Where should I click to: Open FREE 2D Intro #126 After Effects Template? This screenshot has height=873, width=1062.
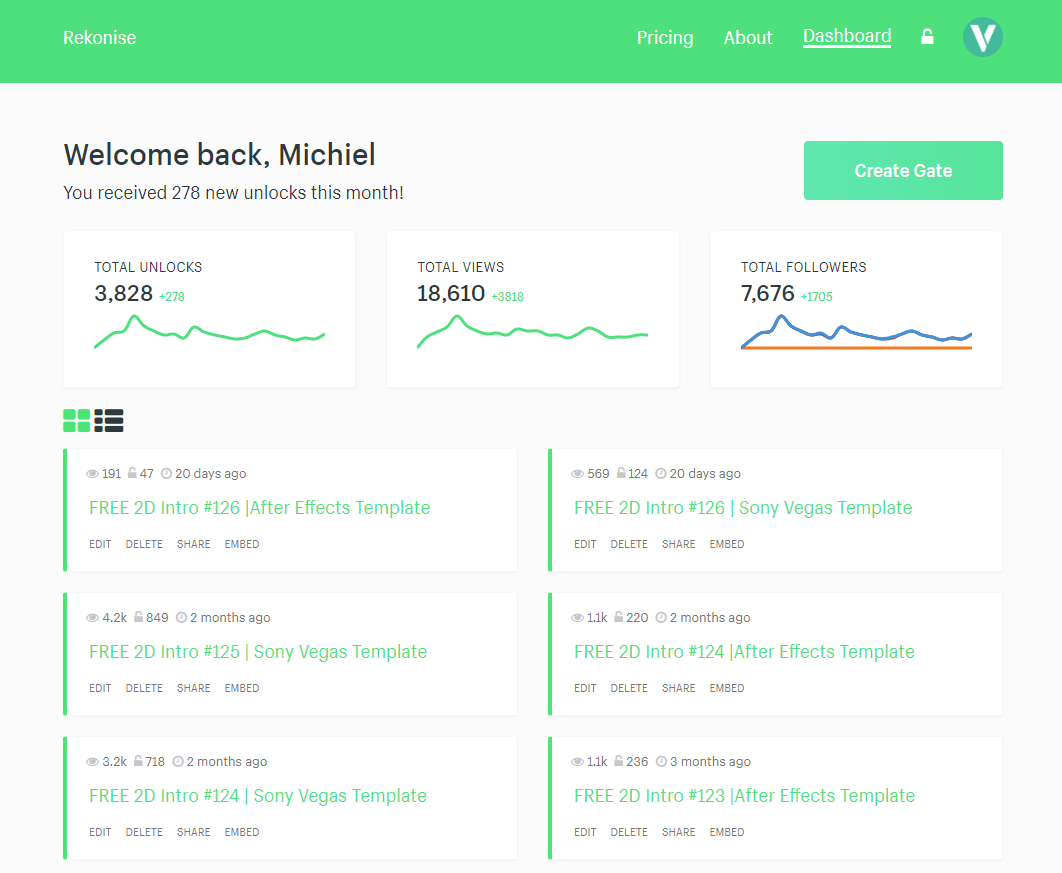259,508
